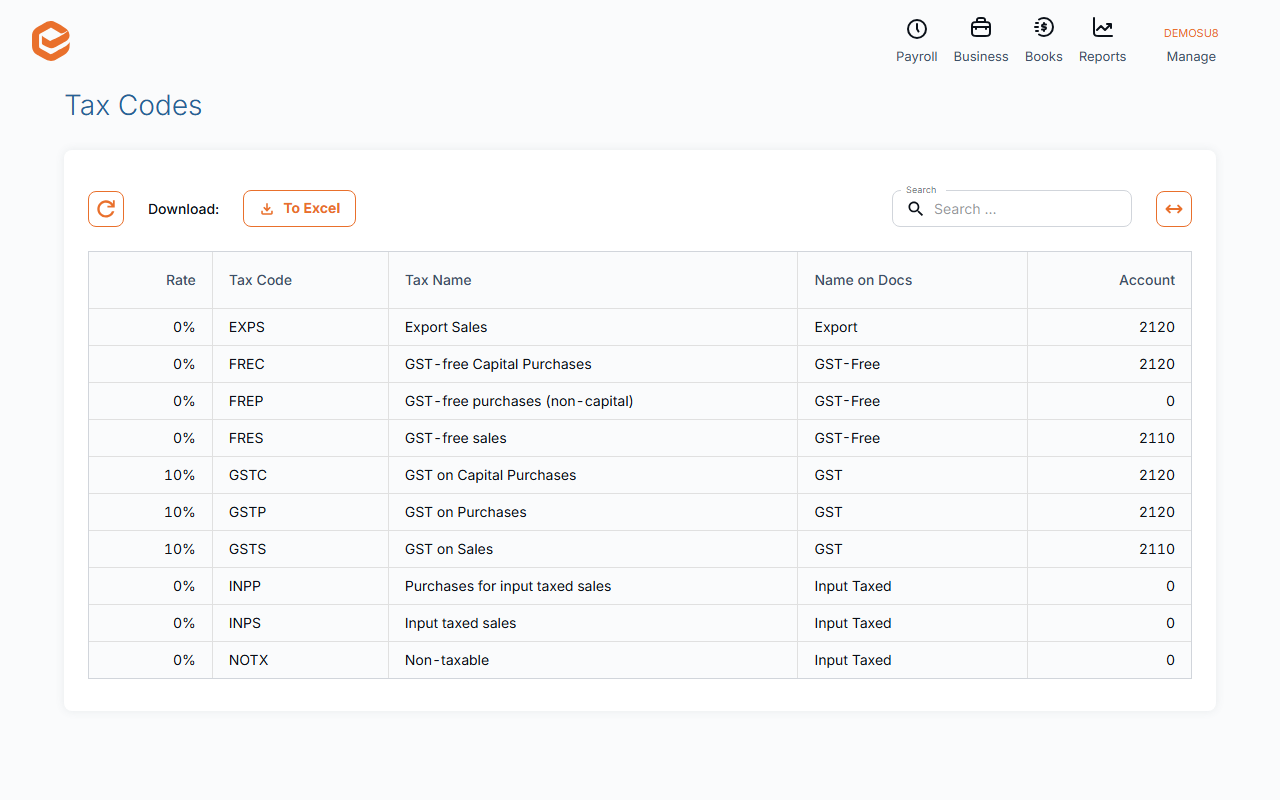Open the Reports chart icon menu
This screenshot has width=1280, height=800.
coord(1102,42)
